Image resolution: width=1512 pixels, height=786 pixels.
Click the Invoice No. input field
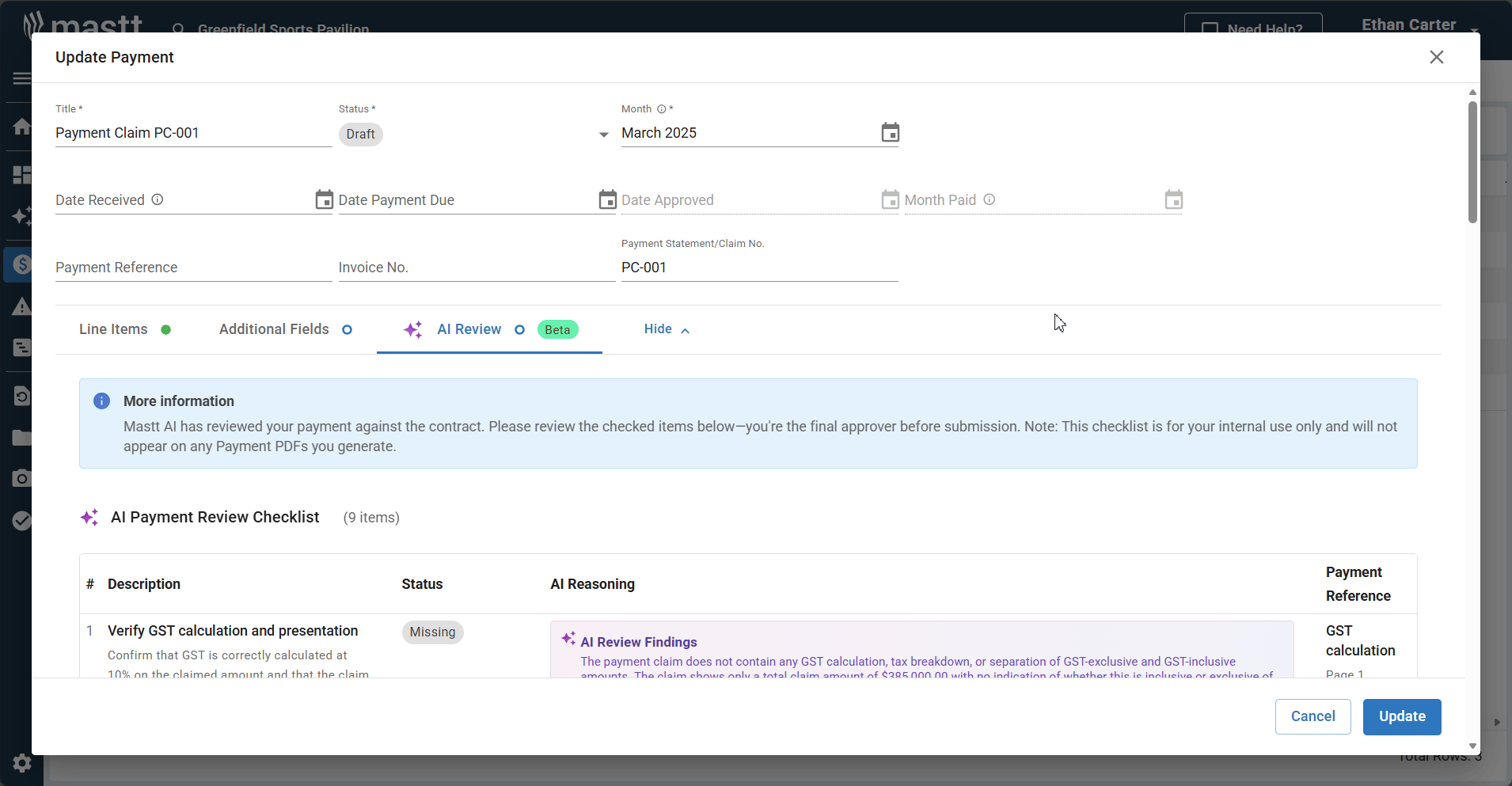(x=476, y=268)
